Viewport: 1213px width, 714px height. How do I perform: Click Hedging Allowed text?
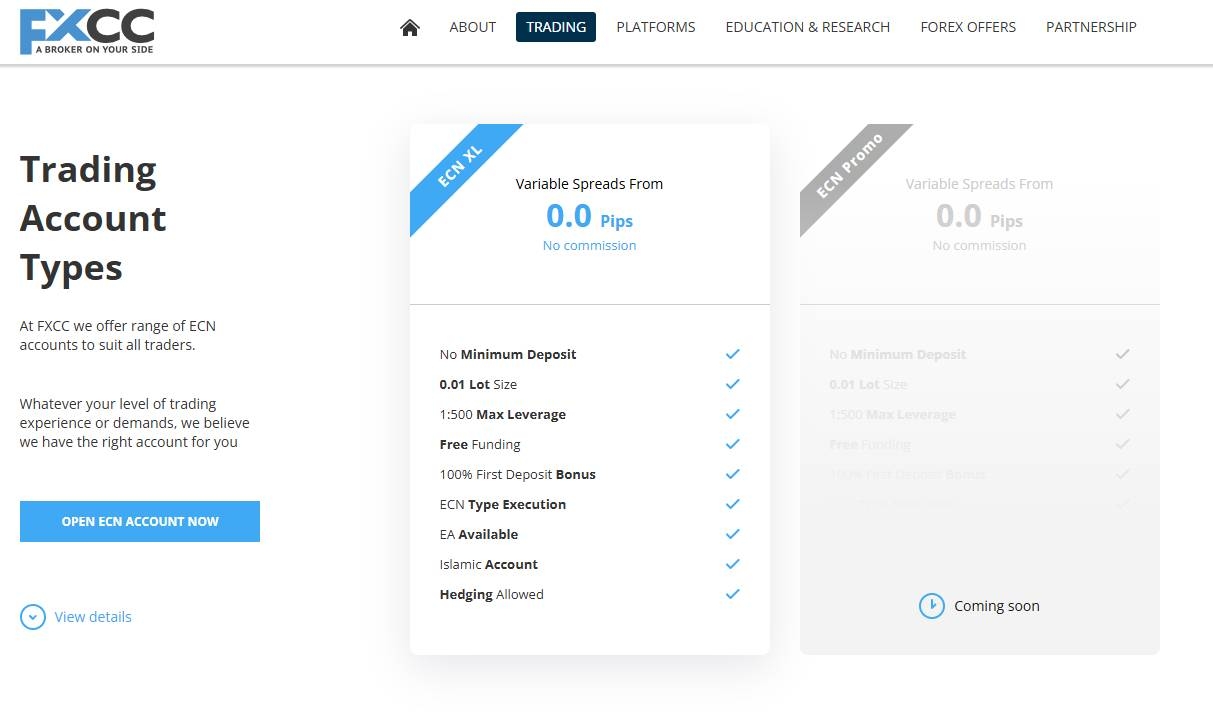point(492,594)
